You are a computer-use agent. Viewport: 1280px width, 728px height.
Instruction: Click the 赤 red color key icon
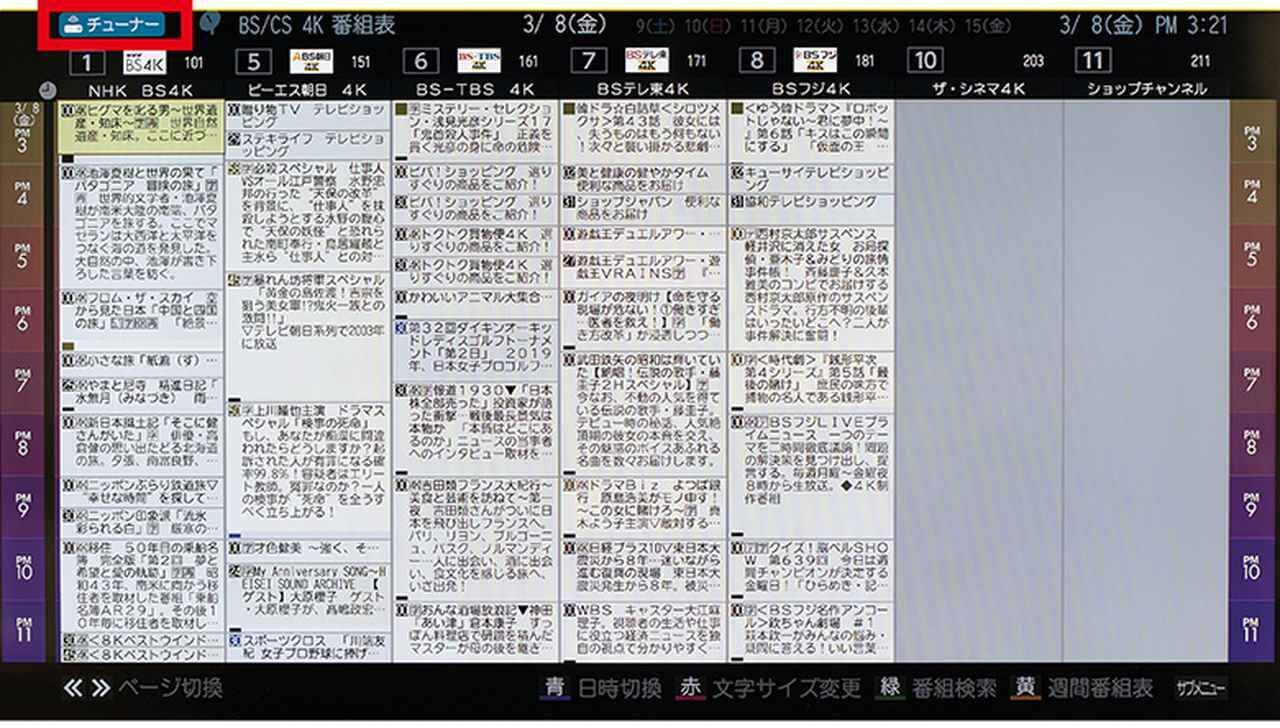tap(691, 688)
